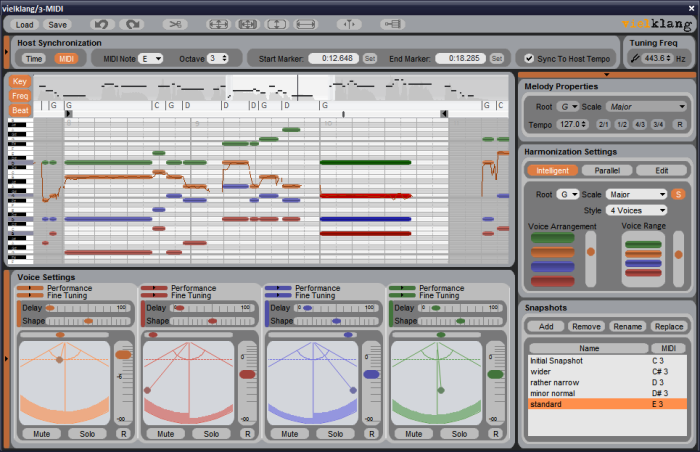Click the orange voice Delay slider

pos(88,308)
